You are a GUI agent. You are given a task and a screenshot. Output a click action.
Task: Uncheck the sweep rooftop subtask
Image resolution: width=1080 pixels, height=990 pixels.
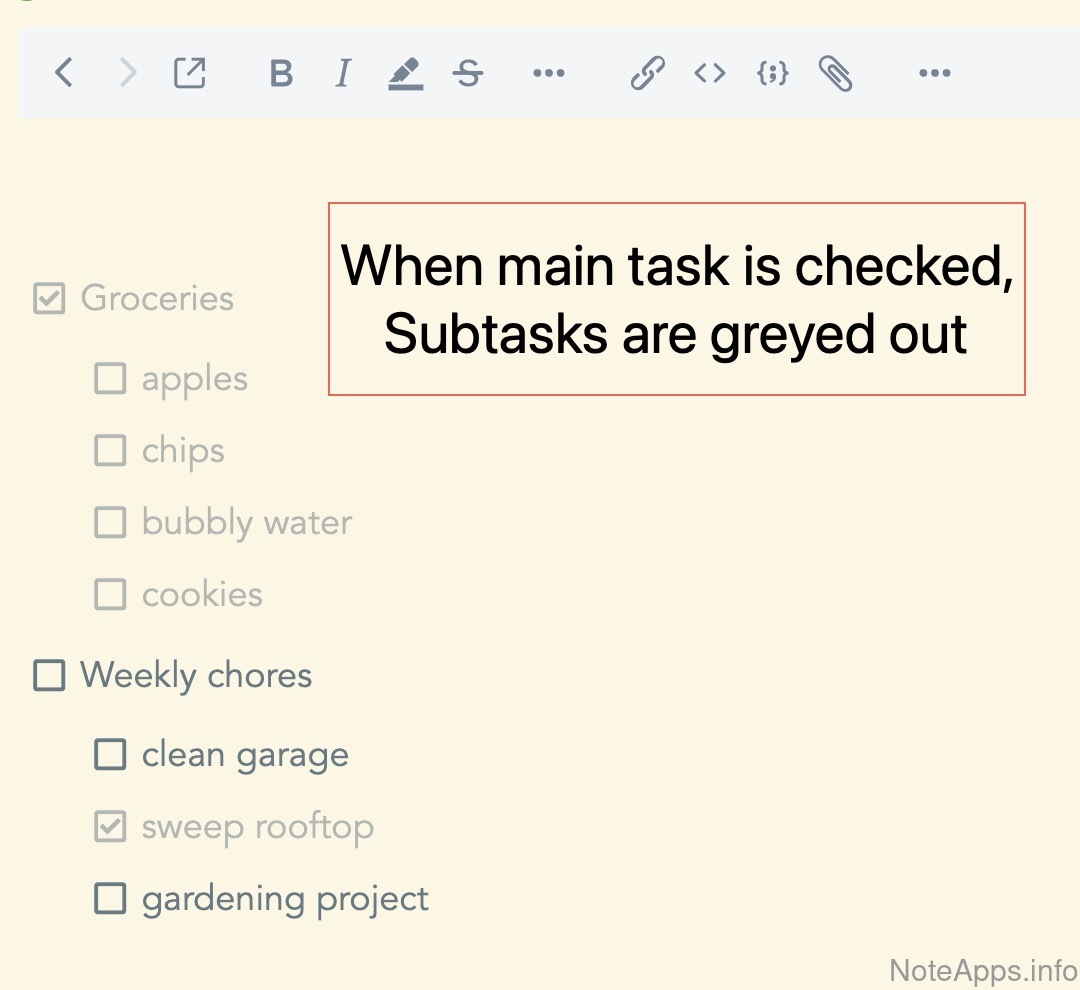[x=110, y=827]
